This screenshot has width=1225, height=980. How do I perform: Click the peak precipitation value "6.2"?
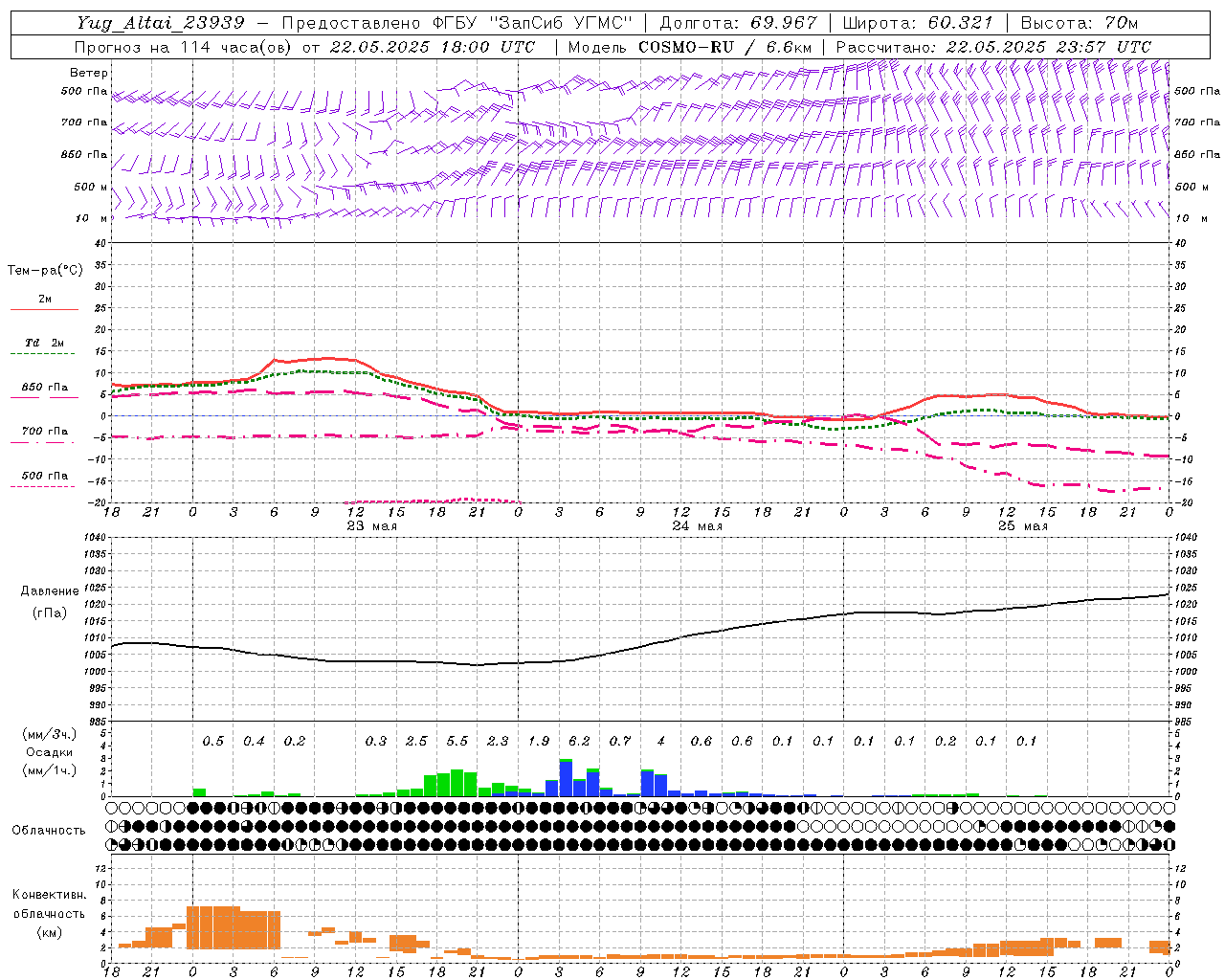(x=579, y=741)
